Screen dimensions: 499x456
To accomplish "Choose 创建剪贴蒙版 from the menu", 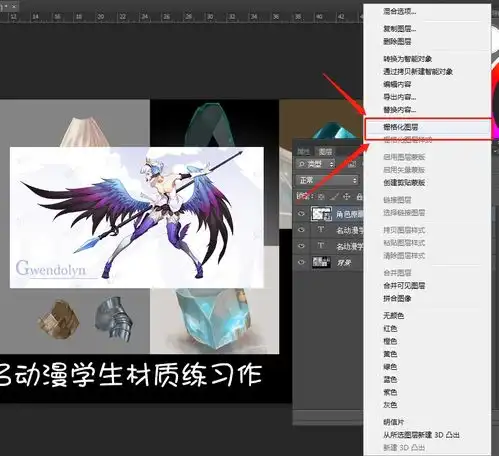I will (404, 183).
